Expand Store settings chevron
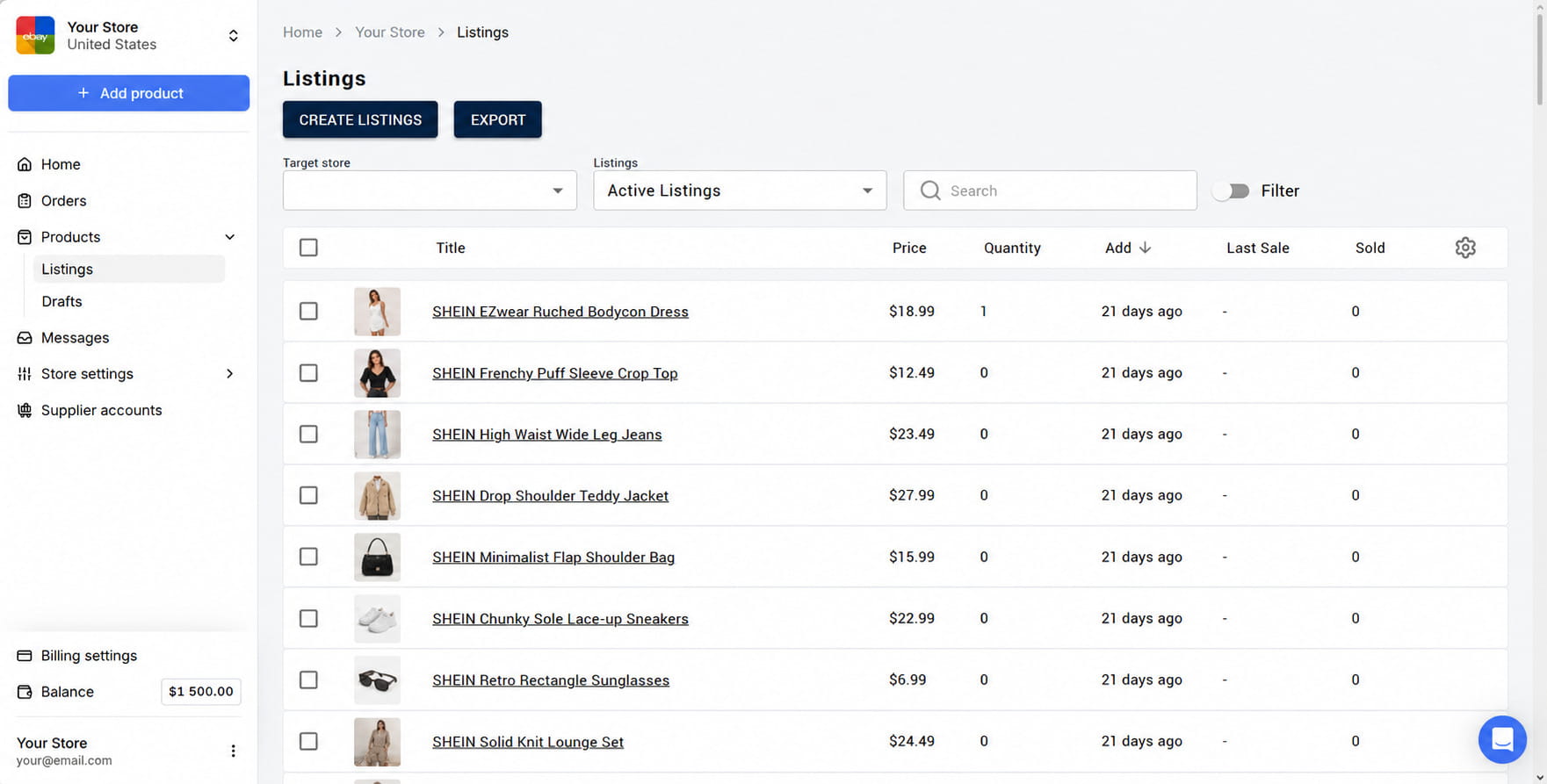1547x784 pixels. click(x=229, y=374)
